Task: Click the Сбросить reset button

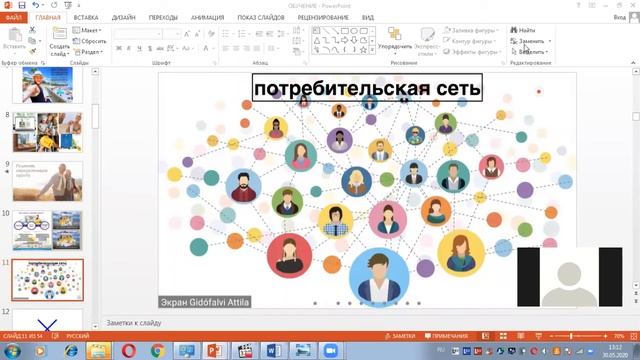Action: pyautogui.click(x=90, y=41)
